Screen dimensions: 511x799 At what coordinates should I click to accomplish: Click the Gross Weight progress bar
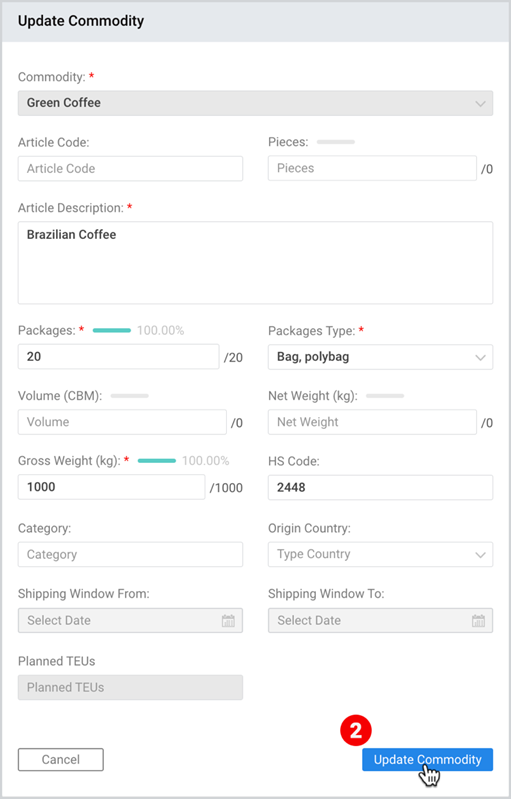(x=157, y=461)
